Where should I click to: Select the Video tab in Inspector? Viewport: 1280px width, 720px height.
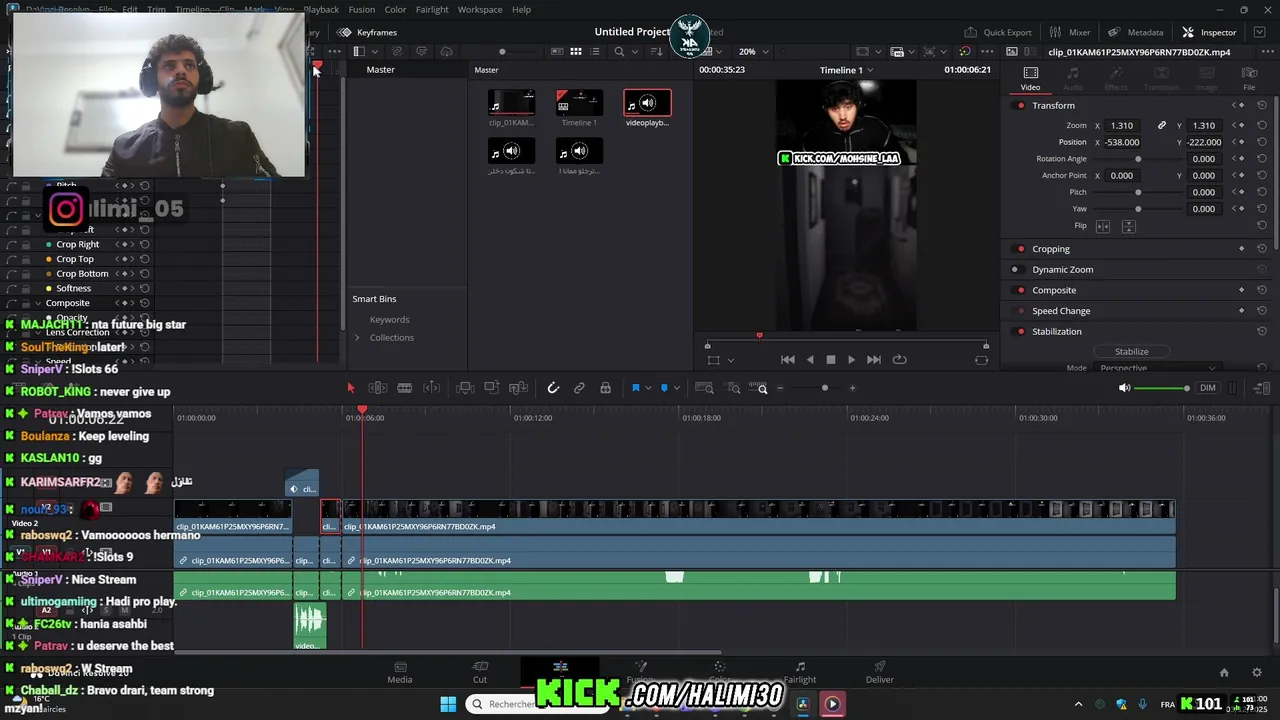pyautogui.click(x=1030, y=78)
